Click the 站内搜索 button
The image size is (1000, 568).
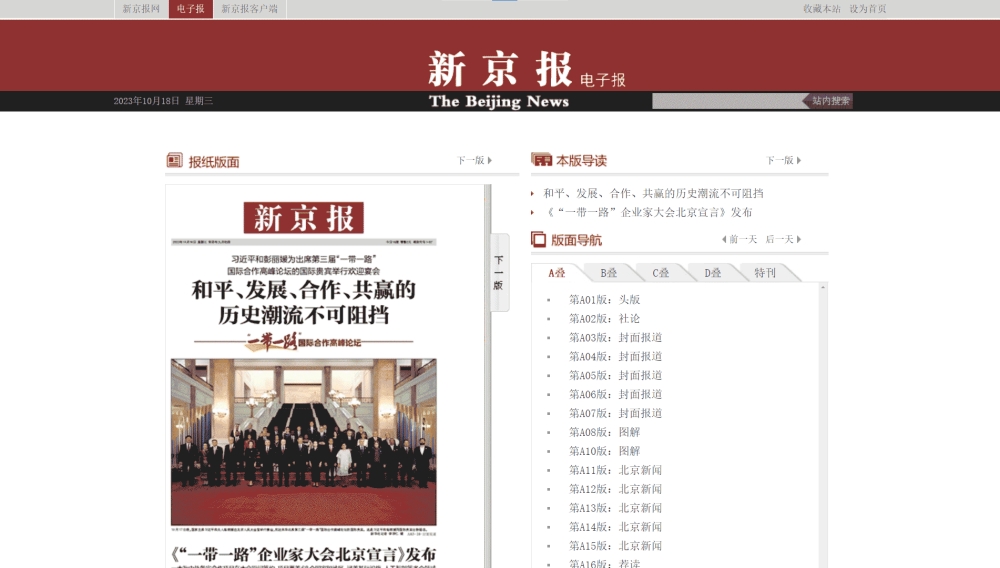click(830, 101)
